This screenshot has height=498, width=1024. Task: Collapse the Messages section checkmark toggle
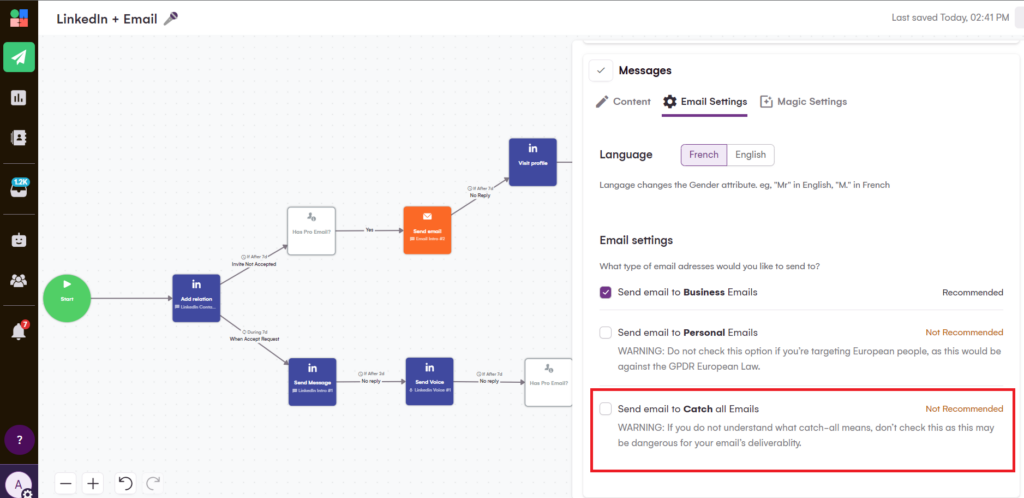tap(600, 70)
